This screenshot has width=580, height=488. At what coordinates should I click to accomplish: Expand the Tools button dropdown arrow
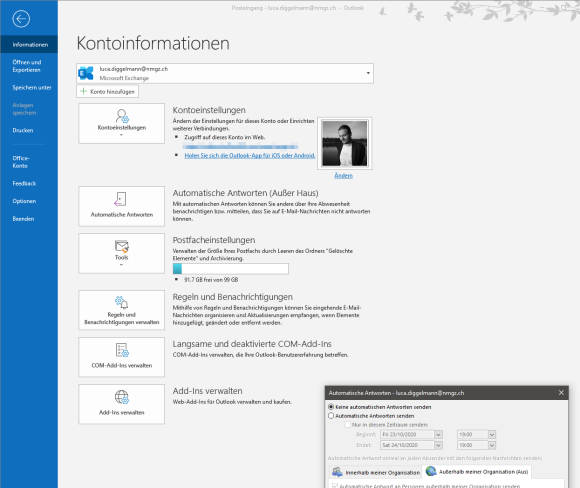(x=121, y=265)
